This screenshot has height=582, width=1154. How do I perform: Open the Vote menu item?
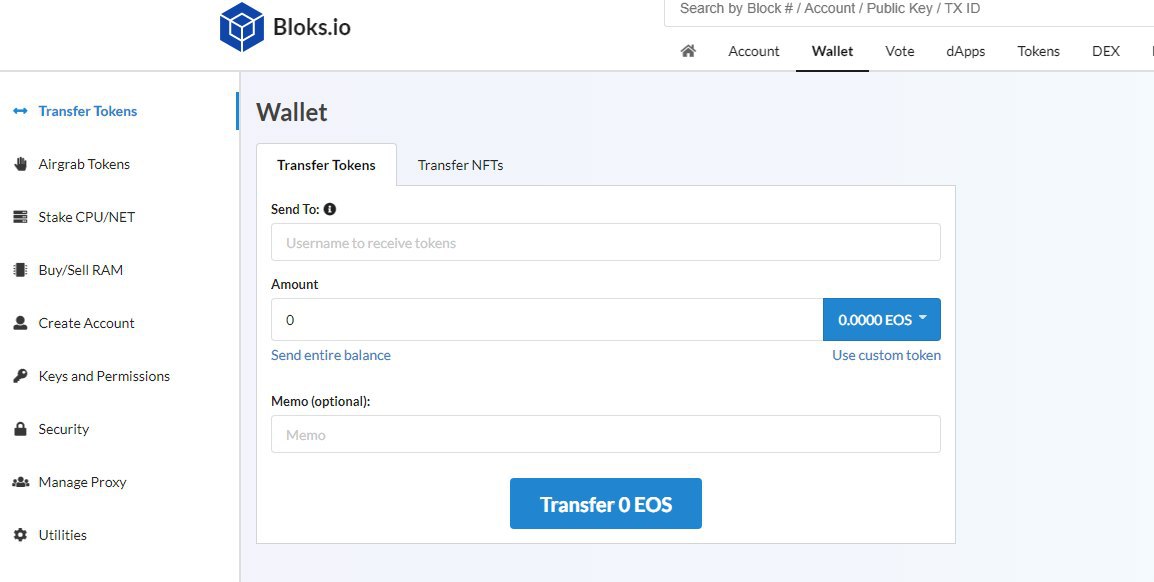click(x=899, y=51)
